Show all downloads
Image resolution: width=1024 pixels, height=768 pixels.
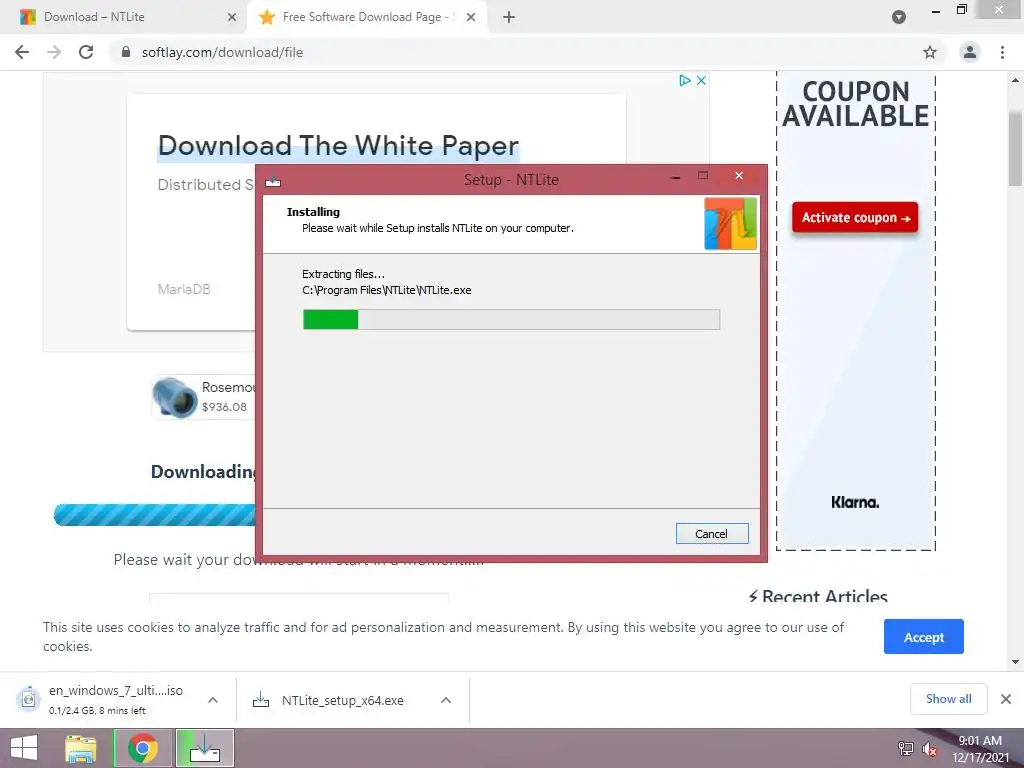pyautogui.click(x=948, y=699)
